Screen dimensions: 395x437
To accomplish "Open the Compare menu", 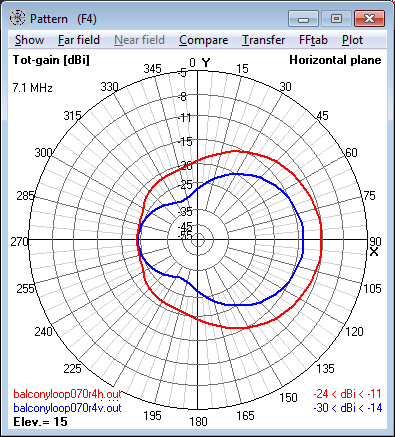I will coord(203,40).
